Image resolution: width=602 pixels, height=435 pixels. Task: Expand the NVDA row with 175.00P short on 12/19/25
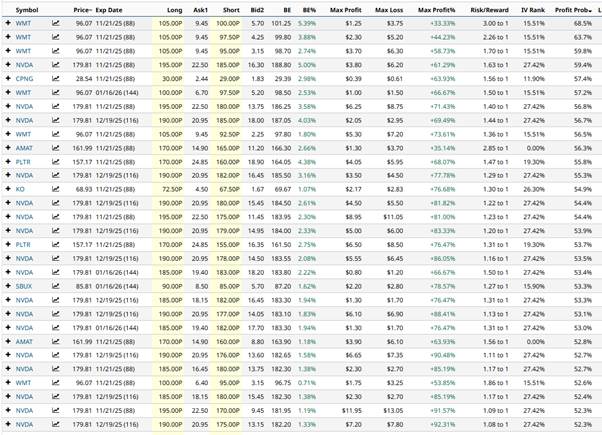point(8,424)
